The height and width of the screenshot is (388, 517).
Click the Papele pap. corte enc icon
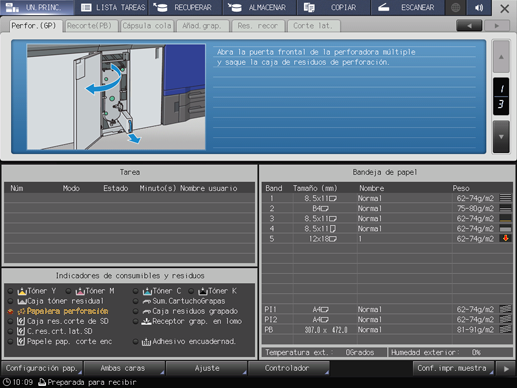(21, 341)
